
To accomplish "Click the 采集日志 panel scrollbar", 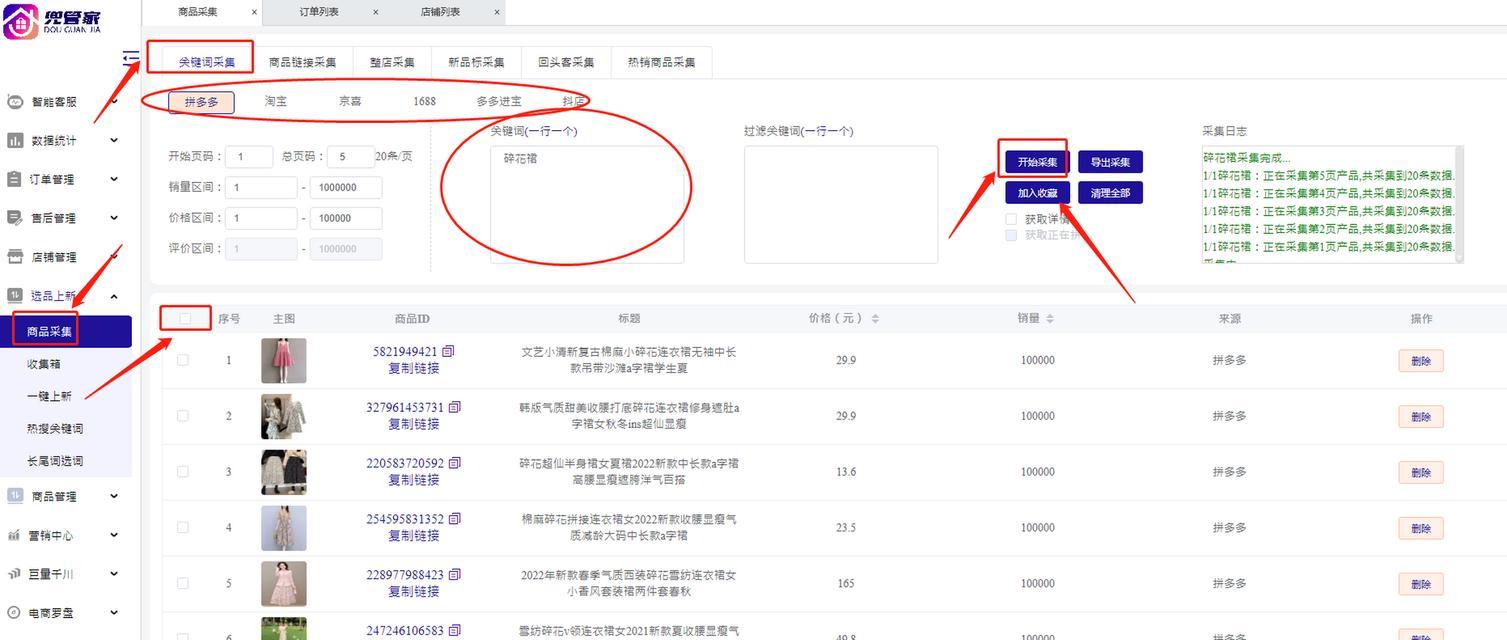I will (x=1459, y=204).
